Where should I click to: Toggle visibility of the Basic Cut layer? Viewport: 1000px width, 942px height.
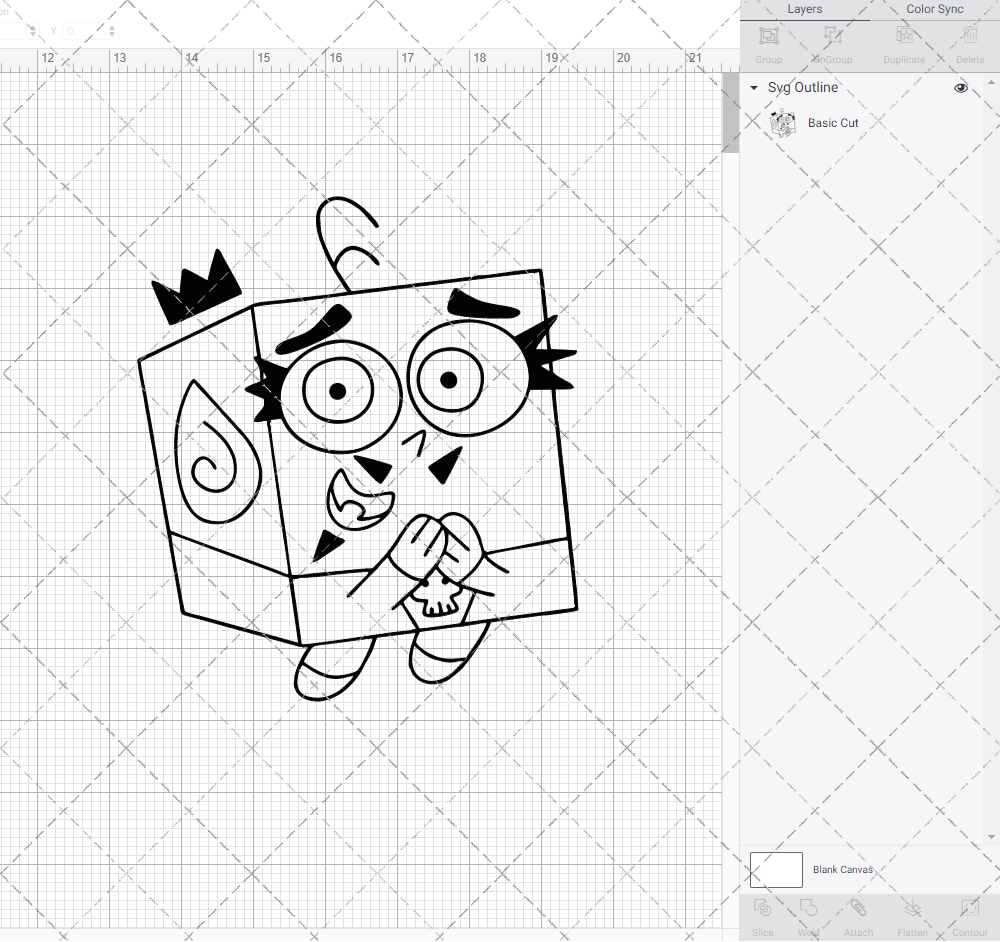[x=960, y=123]
